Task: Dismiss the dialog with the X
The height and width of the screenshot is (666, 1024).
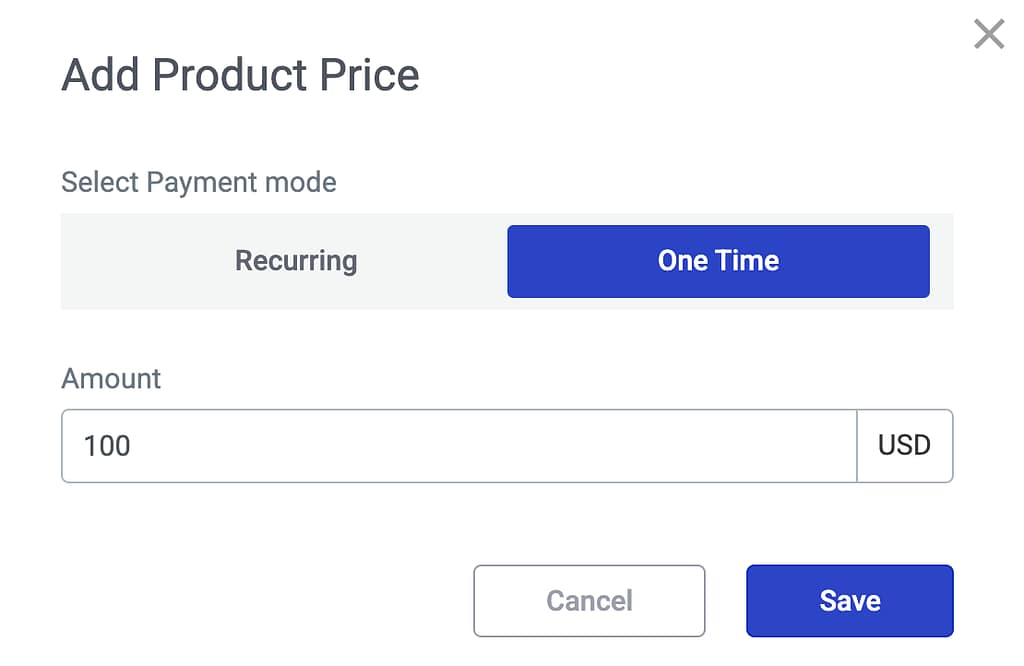Action: click(988, 35)
